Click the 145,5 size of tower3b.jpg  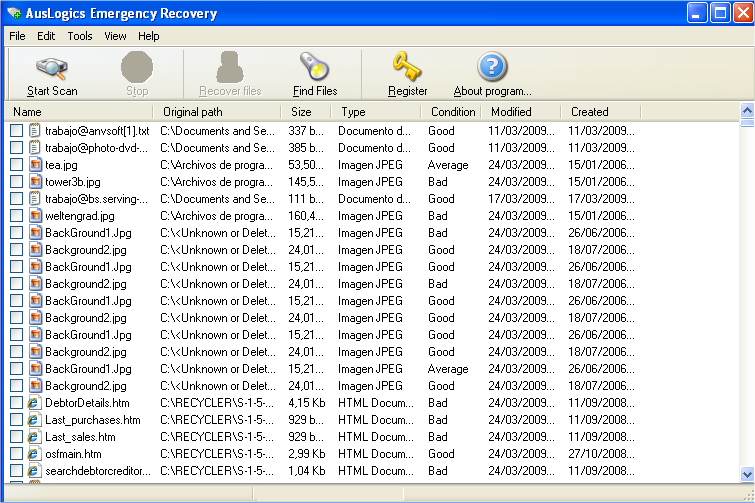coord(306,181)
